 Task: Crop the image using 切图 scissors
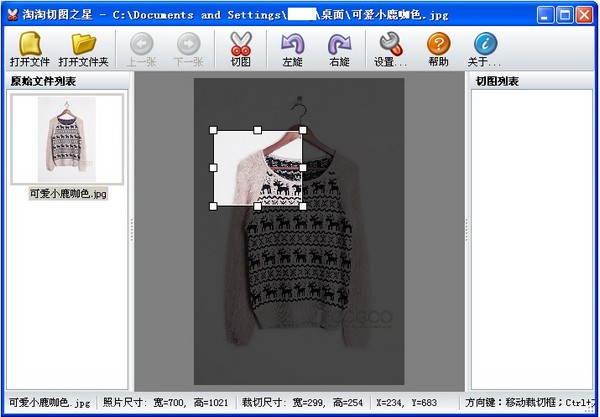coord(240,46)
